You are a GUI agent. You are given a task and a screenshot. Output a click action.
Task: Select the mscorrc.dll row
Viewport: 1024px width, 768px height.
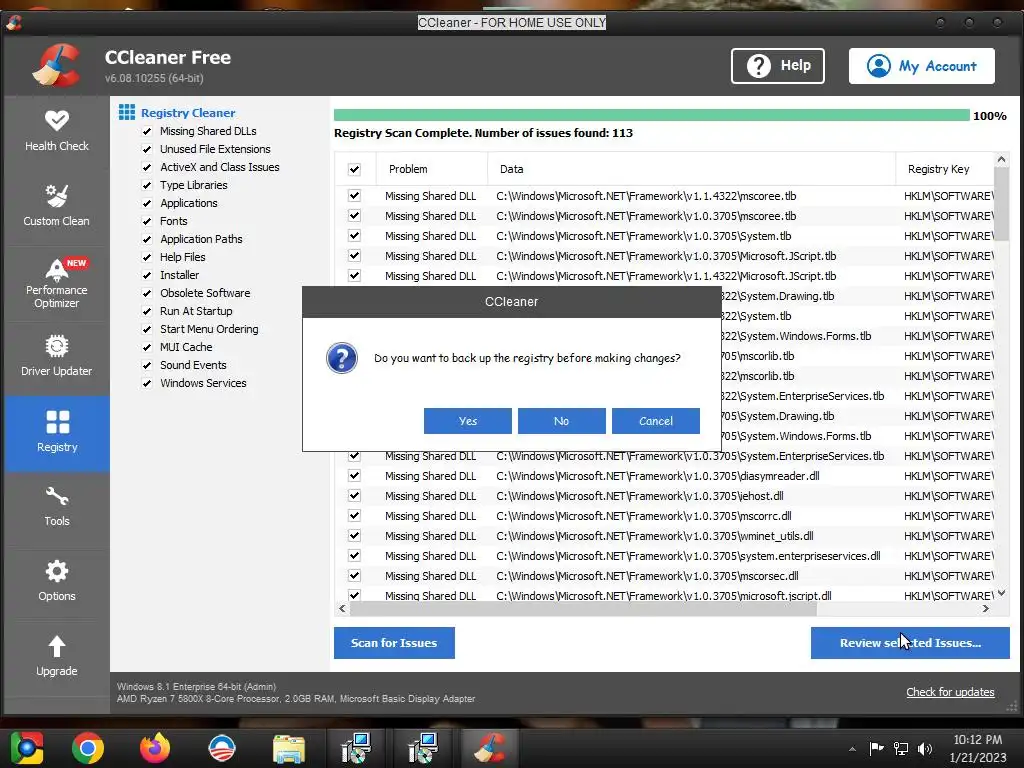click(664, 516)
